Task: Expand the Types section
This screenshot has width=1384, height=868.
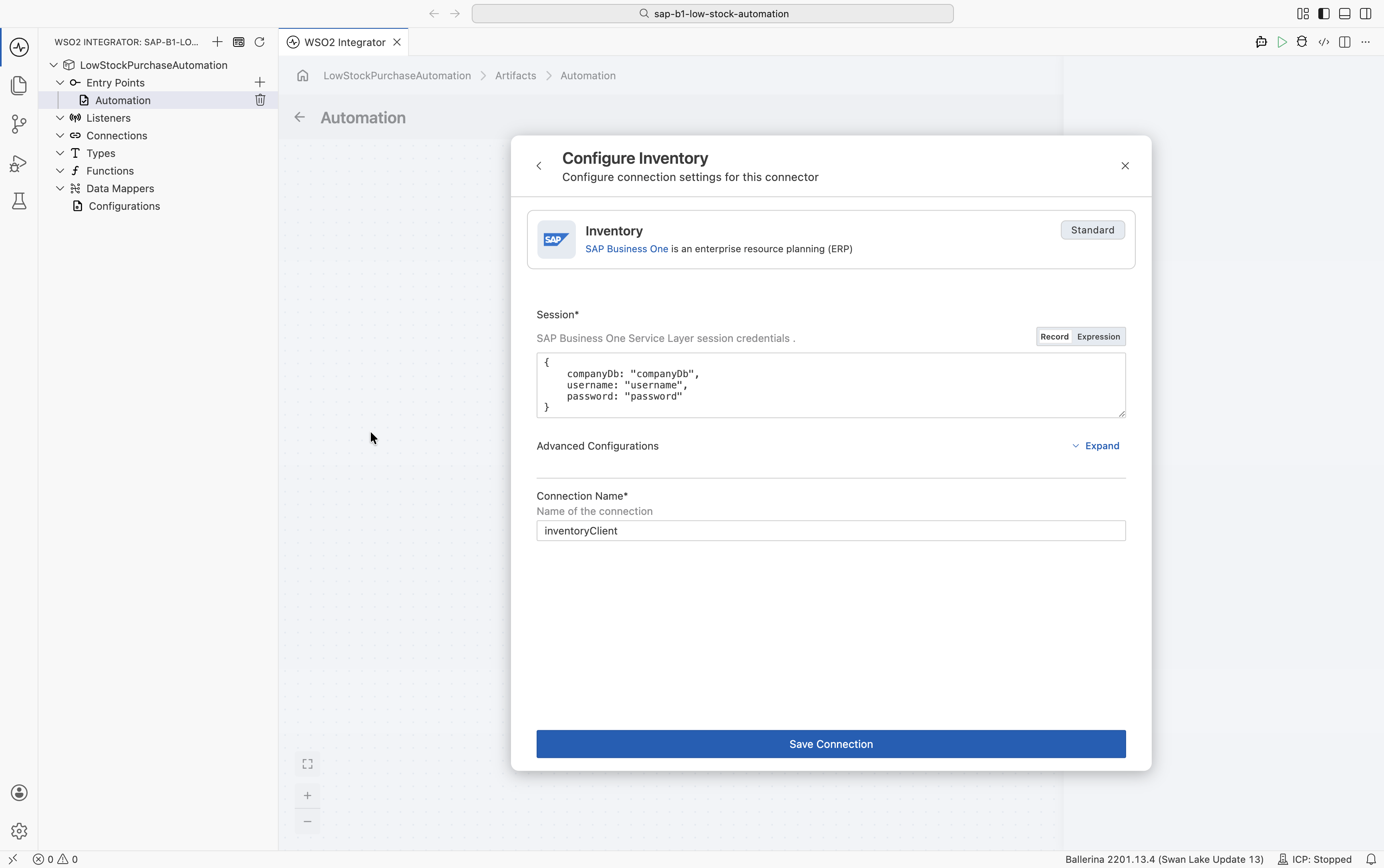Action: (x=60, y=153)
